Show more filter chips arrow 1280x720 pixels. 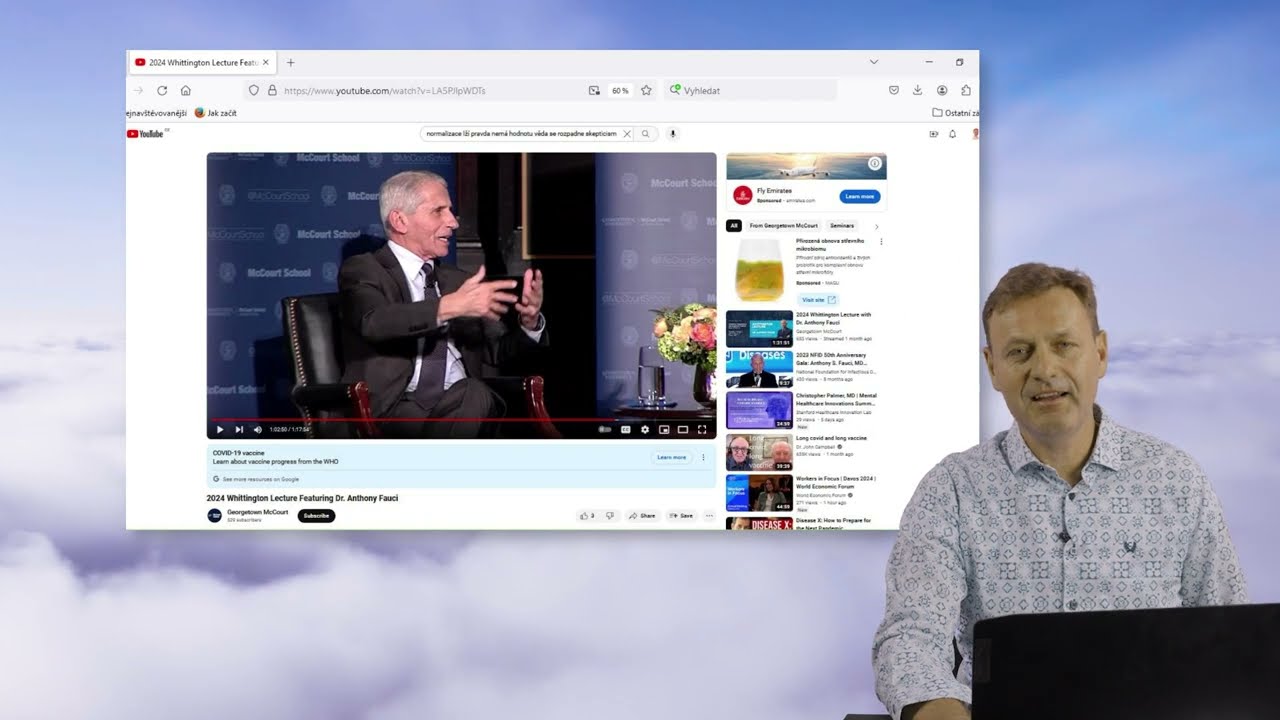pos(877,226)
